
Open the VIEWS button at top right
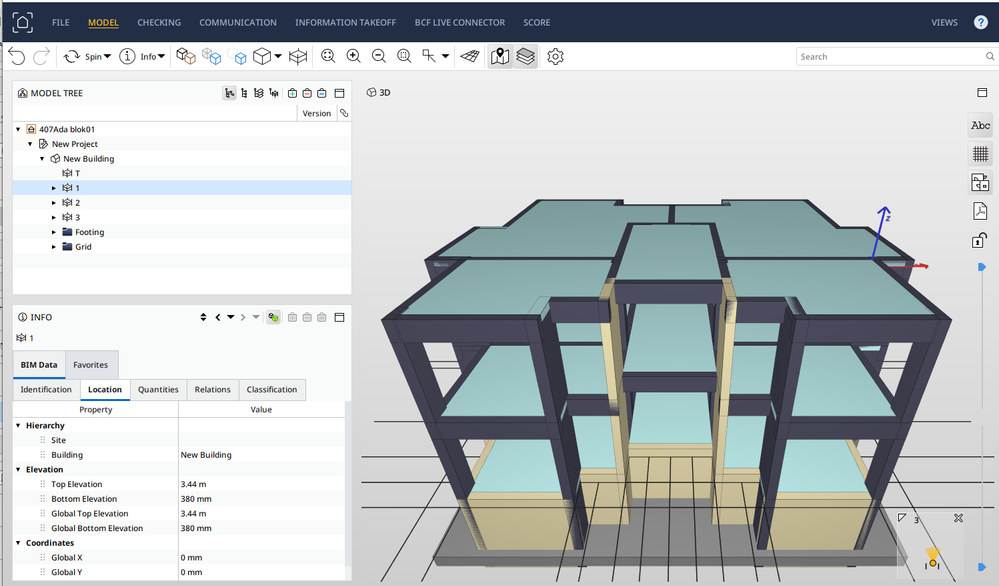point(944,22)
